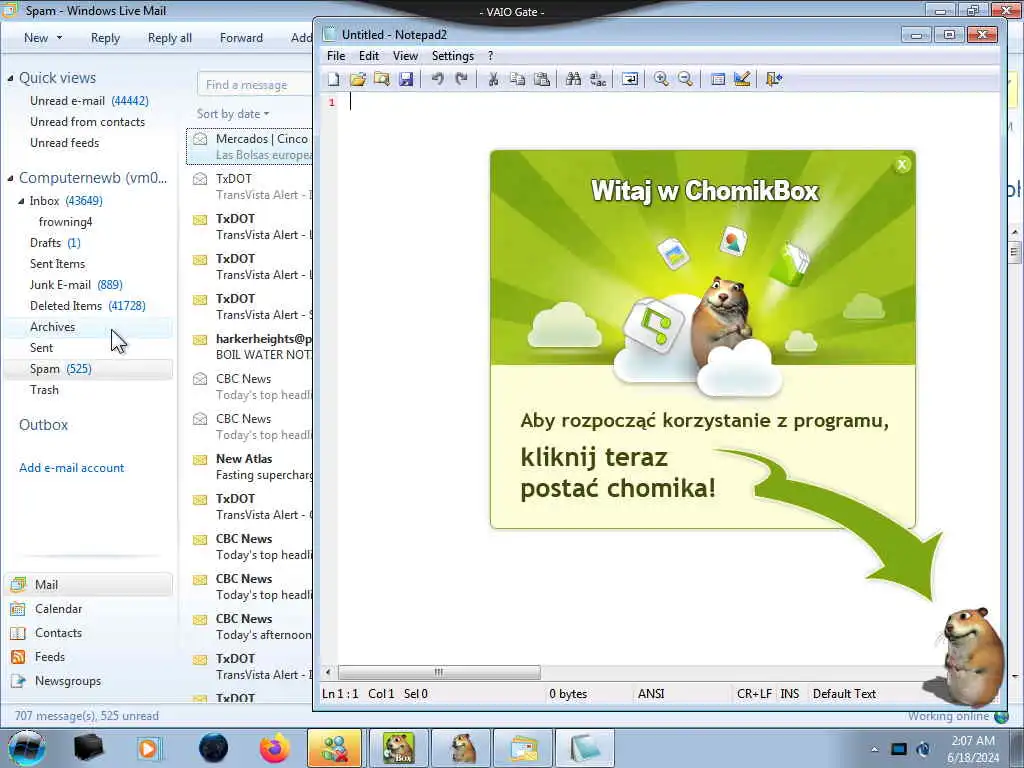Viewport: 1024px width, 768px height.
Task: Collapse the Computernewb account tree
Action: [10, 178]
